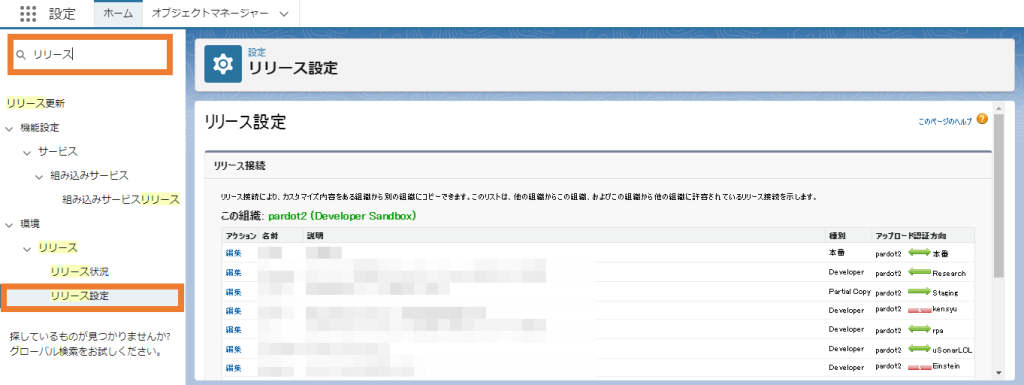Open the このページのヘルプ link

pyautogui.click(x=945, y=121)
